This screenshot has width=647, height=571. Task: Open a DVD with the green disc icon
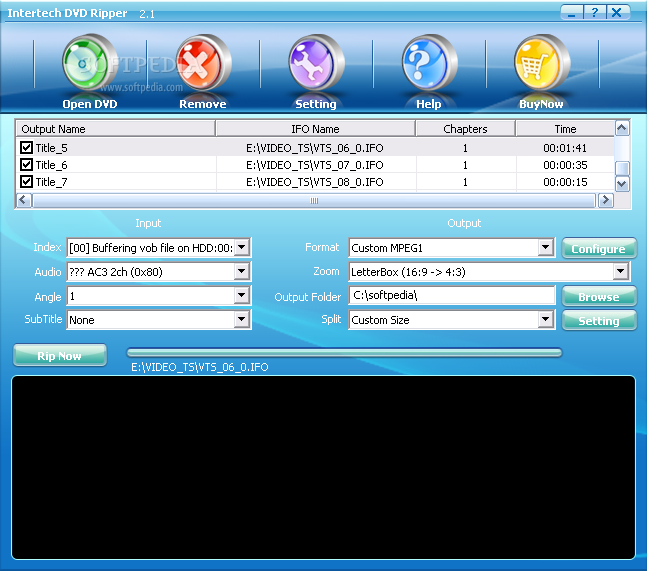point(90,63)
